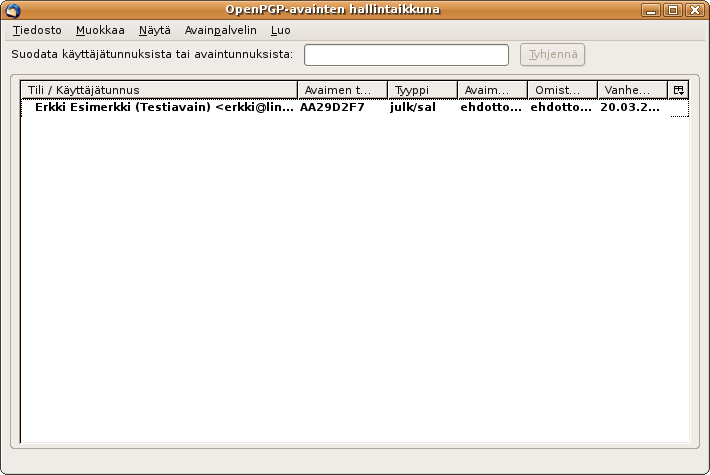Open the Muokkaa menu
Viewport: 710px width, 475px height.
[100, 30]
